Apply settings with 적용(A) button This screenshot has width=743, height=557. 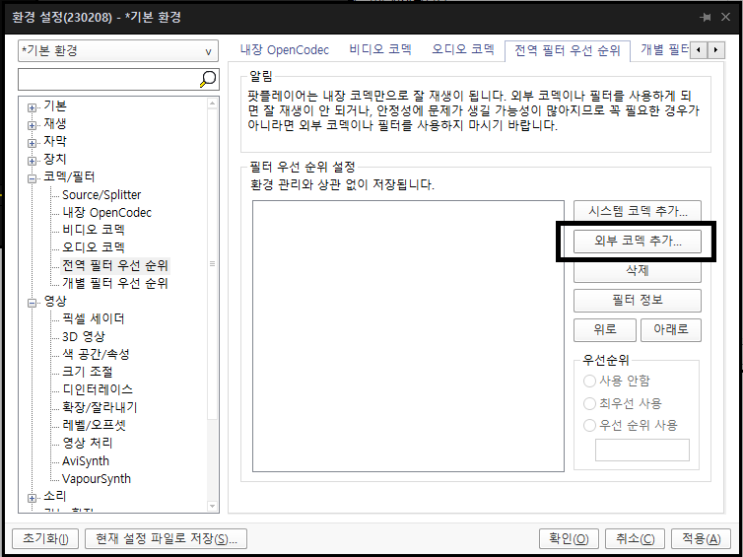pyautogui.click(x=701, y=539)
